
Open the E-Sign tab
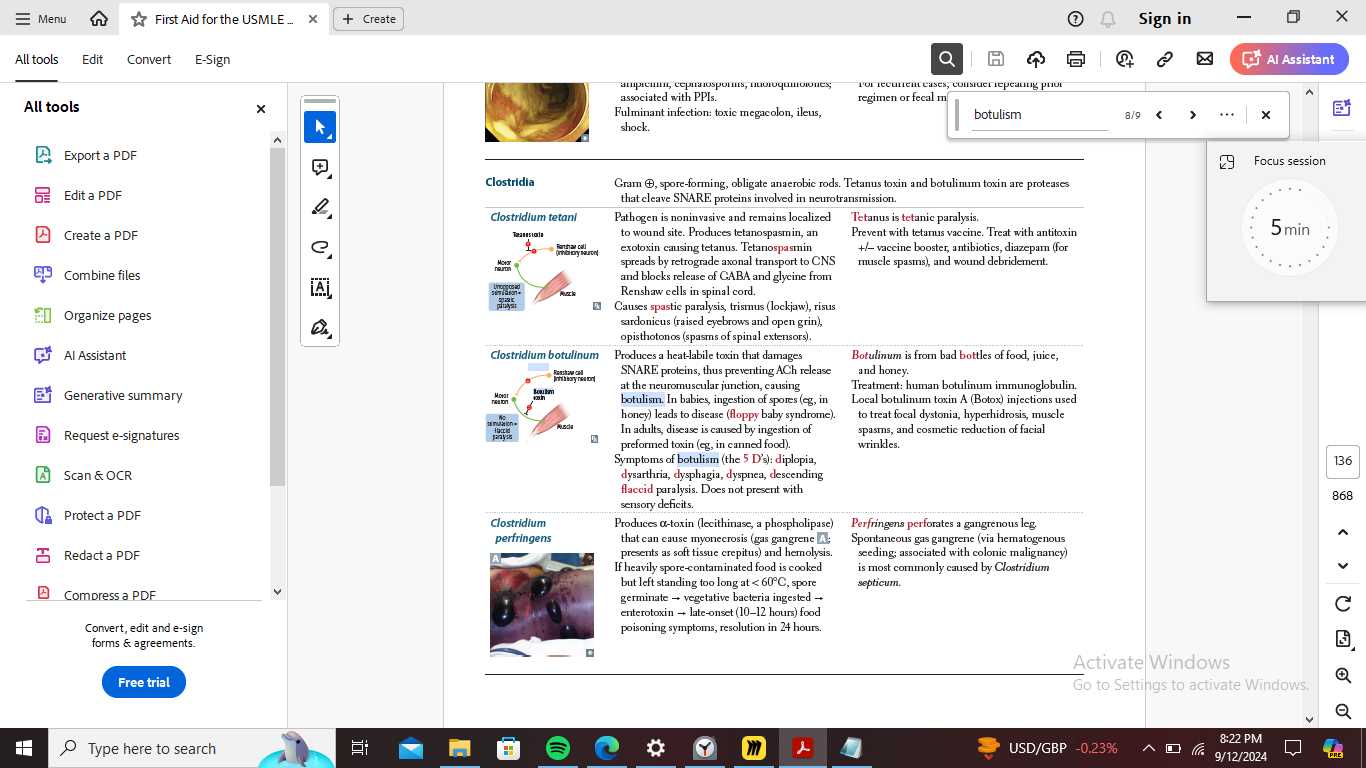pos(212,59)
